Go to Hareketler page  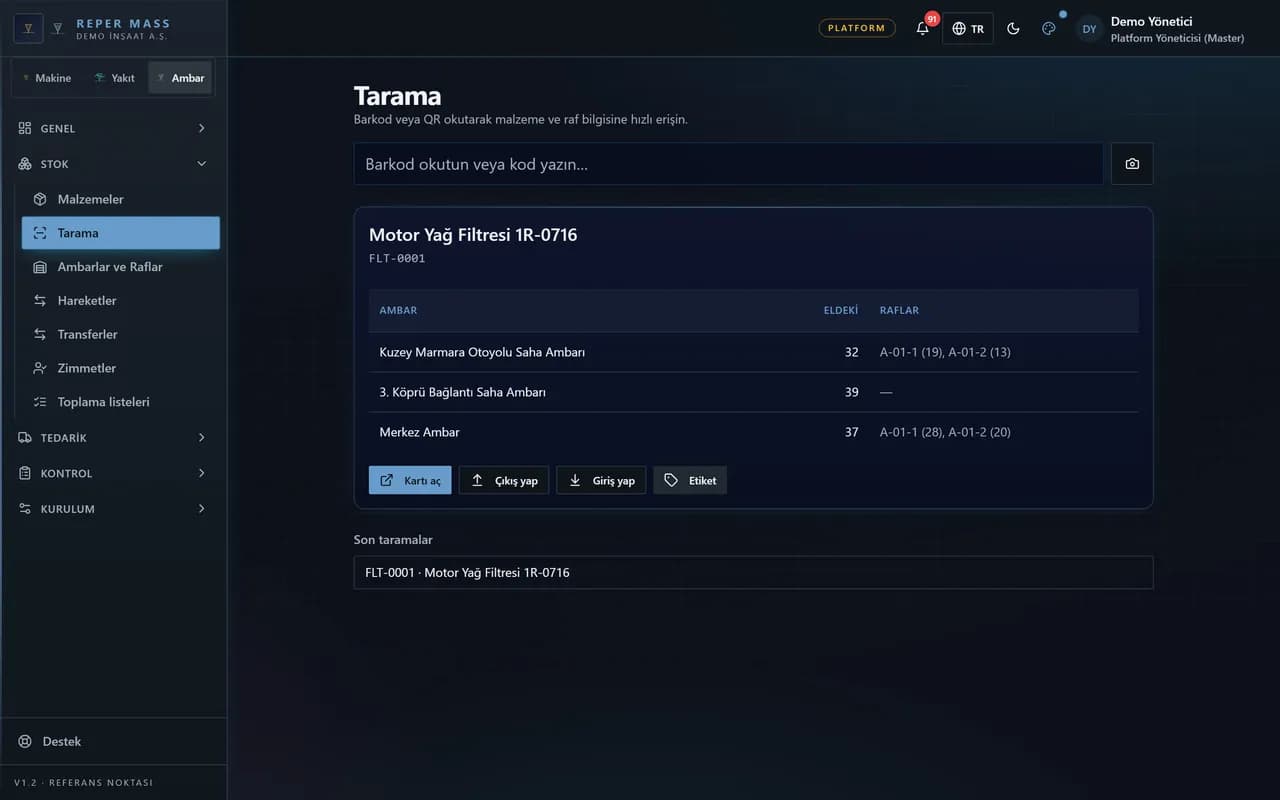tap(121, 301)
